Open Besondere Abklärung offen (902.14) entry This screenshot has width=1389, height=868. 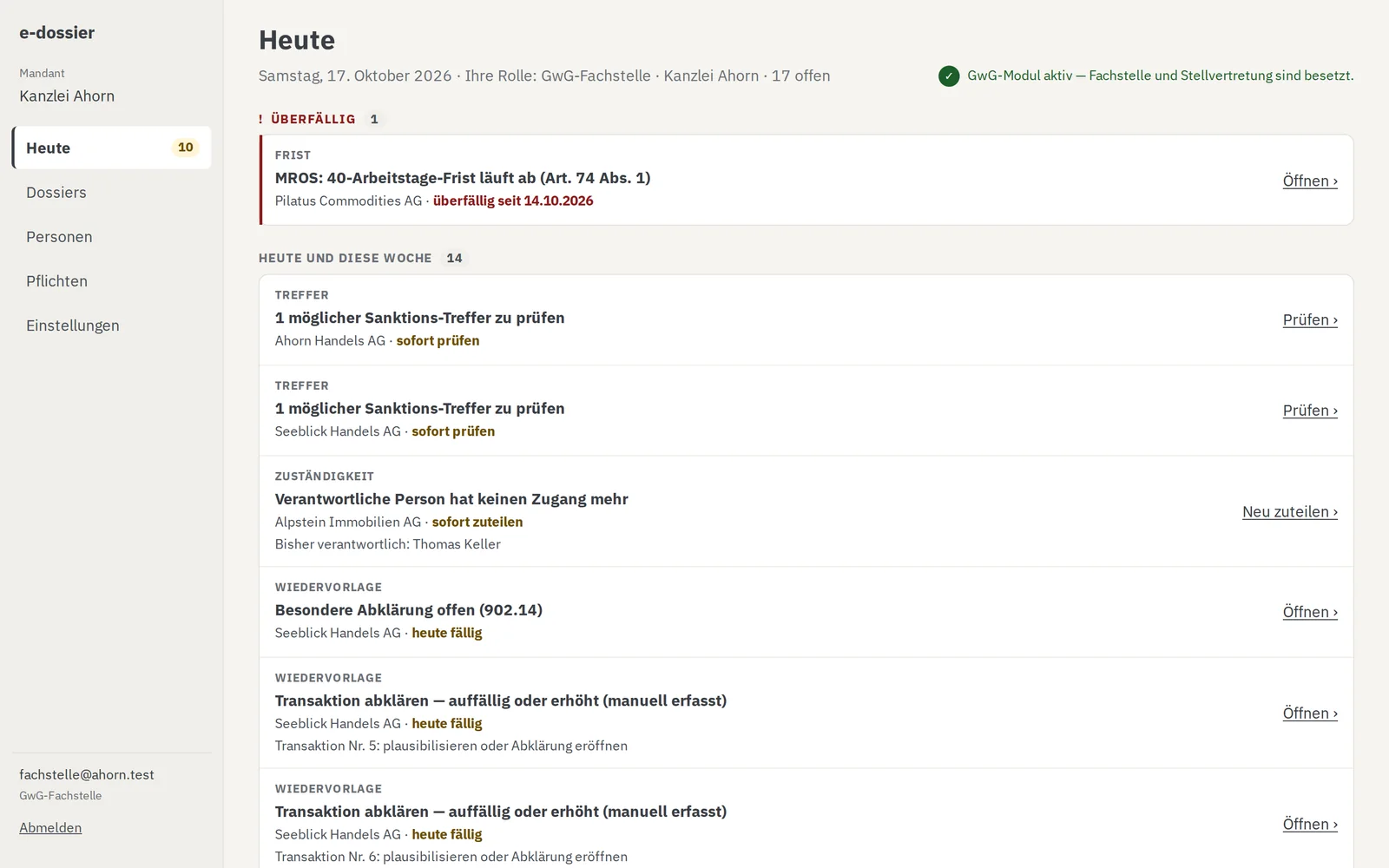(x=1310, y=612)
